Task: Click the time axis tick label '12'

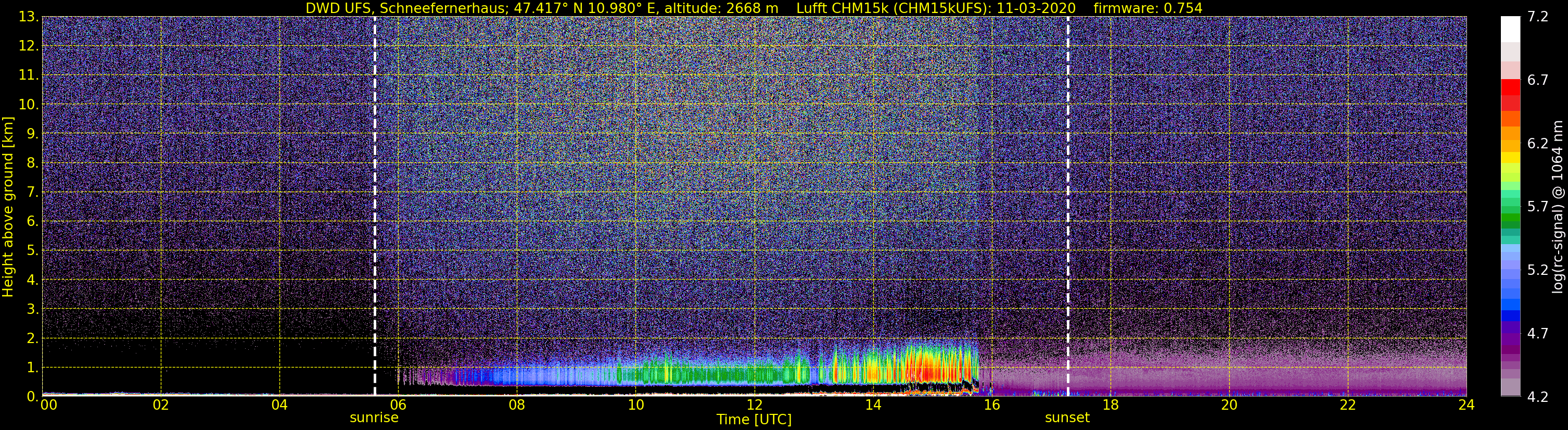Action: pos(754,405)
